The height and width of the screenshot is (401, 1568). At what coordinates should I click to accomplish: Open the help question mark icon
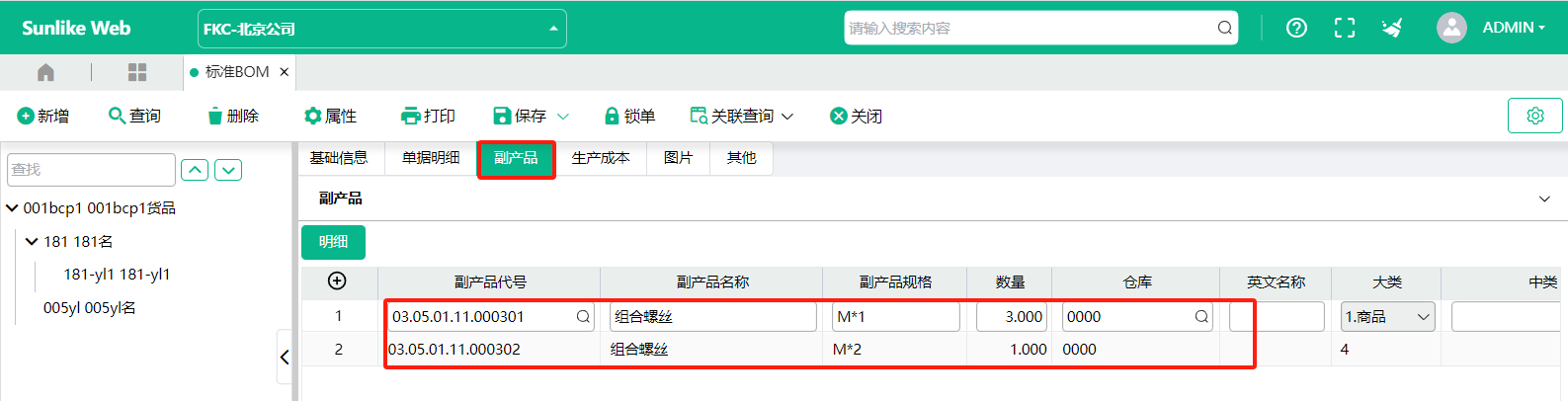pyautogui.click(x=1296, y=28)
